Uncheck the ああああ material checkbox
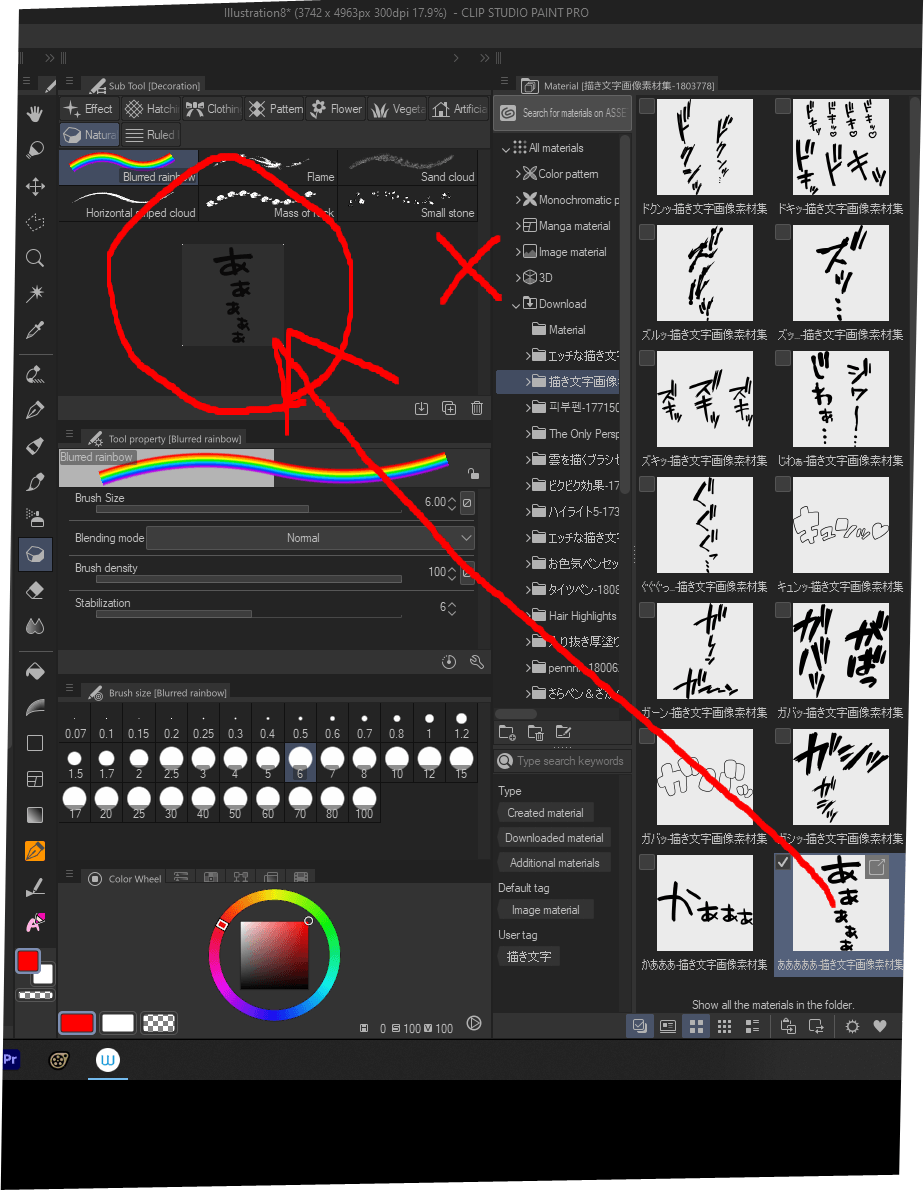The width and height of the screenshot is (924, 1190). pos(783,862)
